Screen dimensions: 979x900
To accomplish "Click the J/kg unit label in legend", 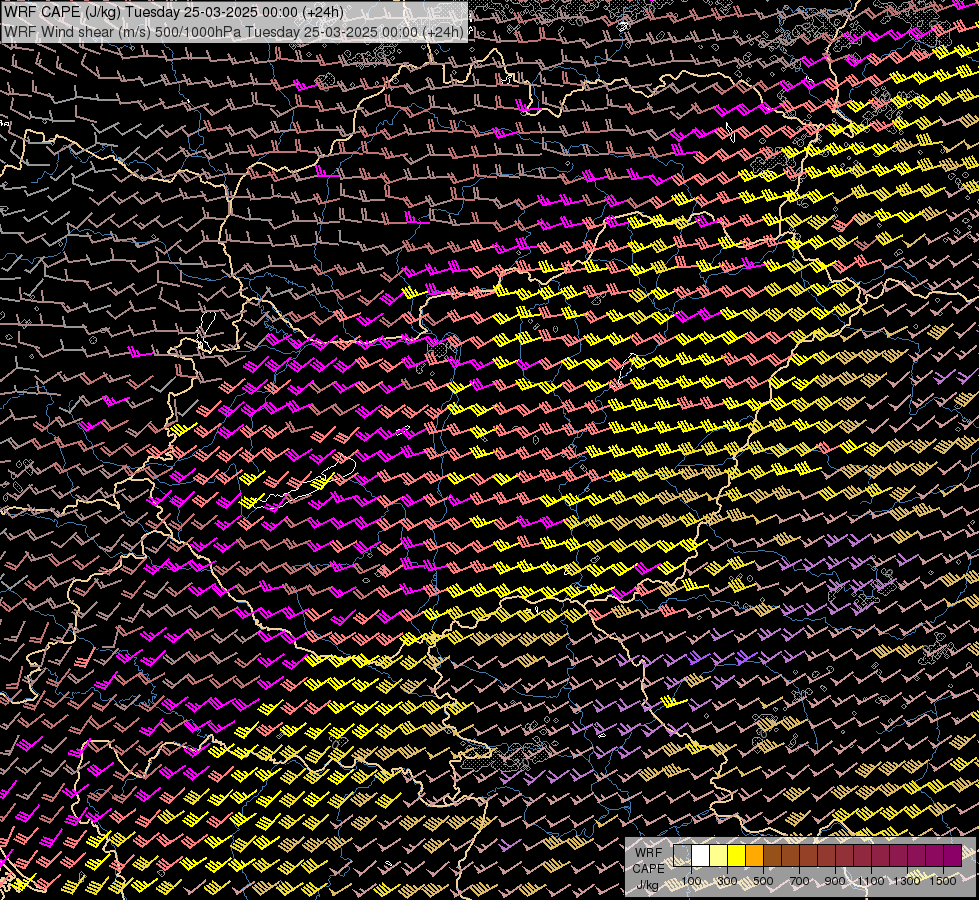I will tap(647, 886).
